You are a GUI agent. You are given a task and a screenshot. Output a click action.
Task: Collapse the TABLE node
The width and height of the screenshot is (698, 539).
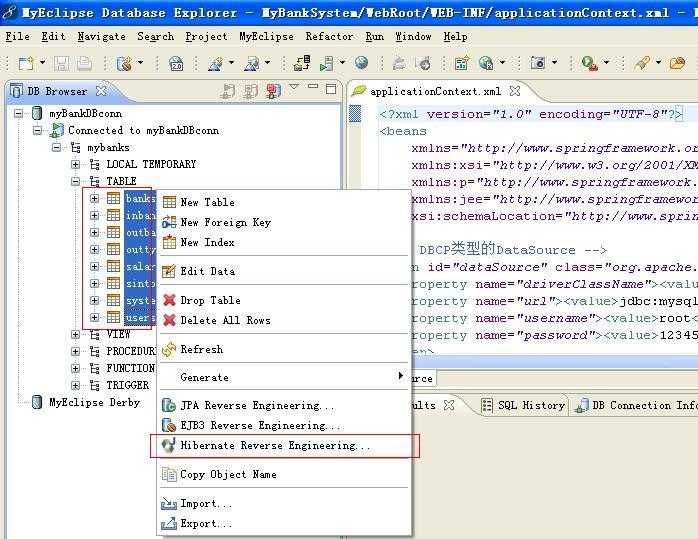point(76,181)
